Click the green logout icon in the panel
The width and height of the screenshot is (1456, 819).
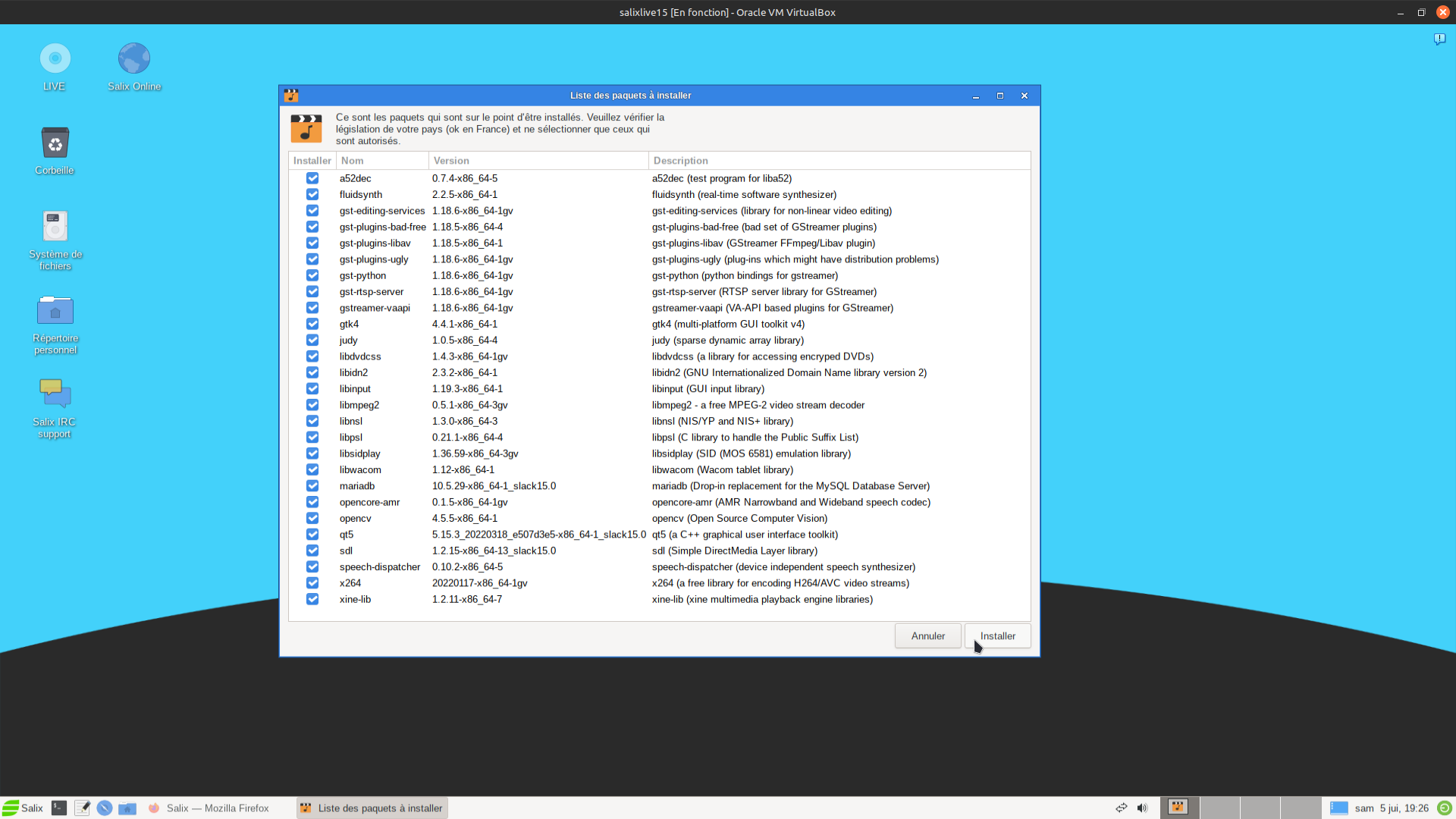(x=1445, y=808)
